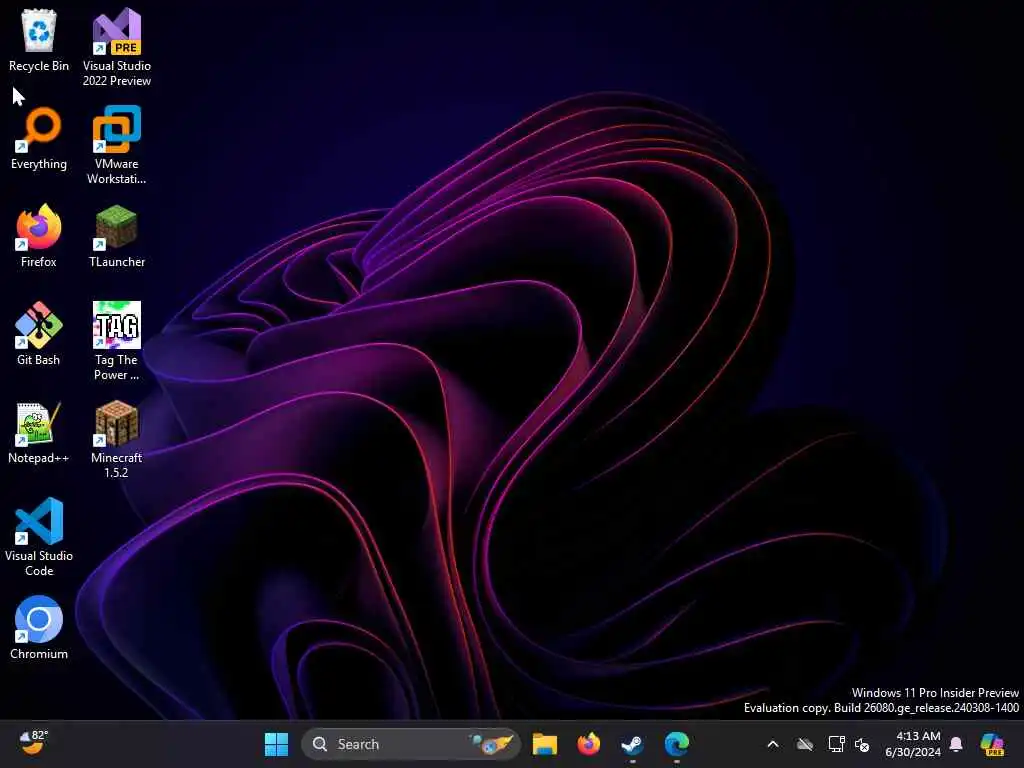1024x768 pixels.
Task: Select the Chromium desktop shortcut
Action: click(x=39, y=628)
